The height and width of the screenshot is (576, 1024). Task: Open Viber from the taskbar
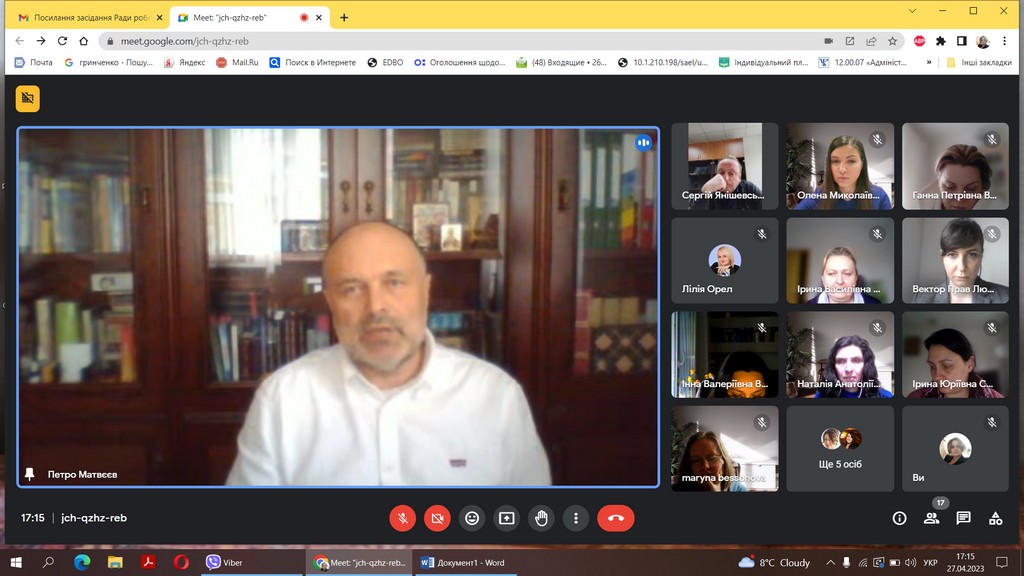224,563
